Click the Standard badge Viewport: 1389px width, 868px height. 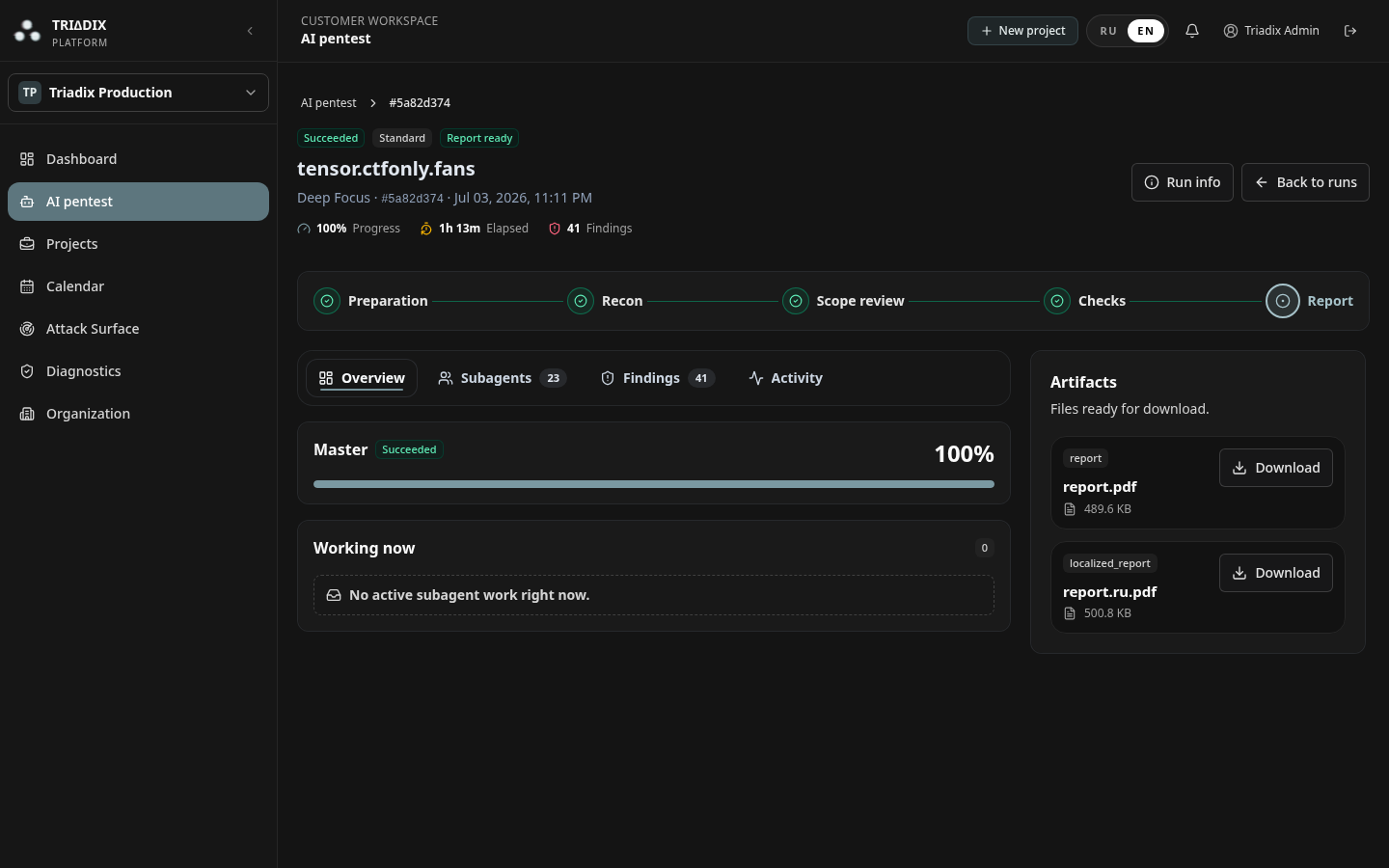[402, 138]
